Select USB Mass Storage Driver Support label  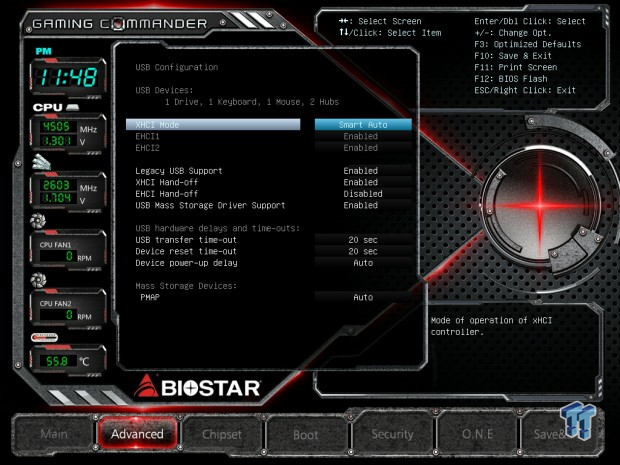210,205
